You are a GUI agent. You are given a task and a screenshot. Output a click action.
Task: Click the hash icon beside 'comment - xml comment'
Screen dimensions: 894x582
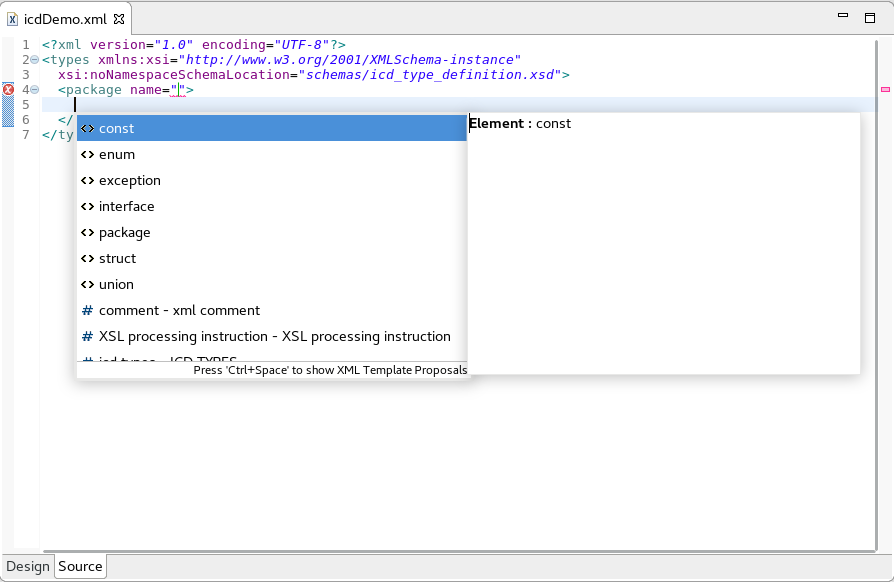point(87,311)
